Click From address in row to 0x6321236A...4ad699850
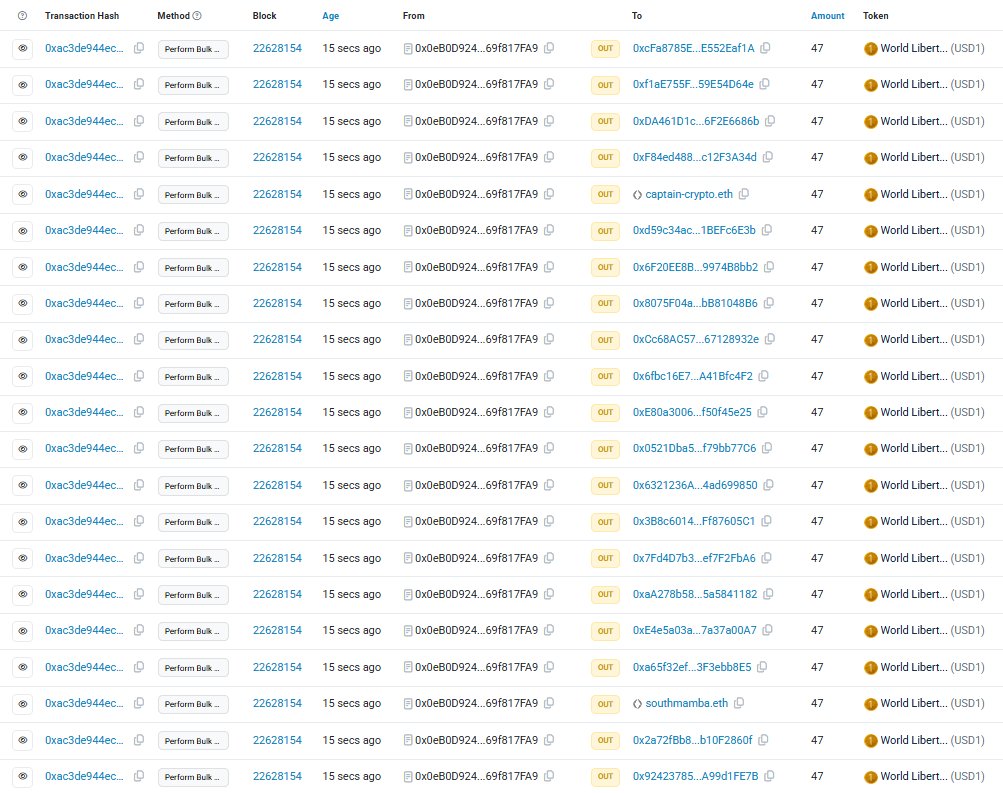The height and width of the screenshot is (793, 1003). pyautogui.click(x=476, y=485)
